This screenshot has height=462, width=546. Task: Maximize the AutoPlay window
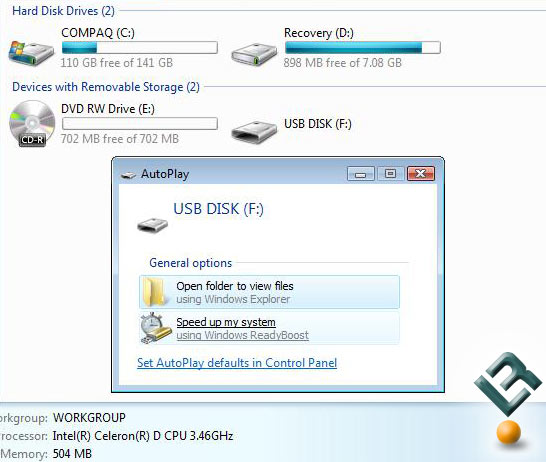tap(390, 173)
